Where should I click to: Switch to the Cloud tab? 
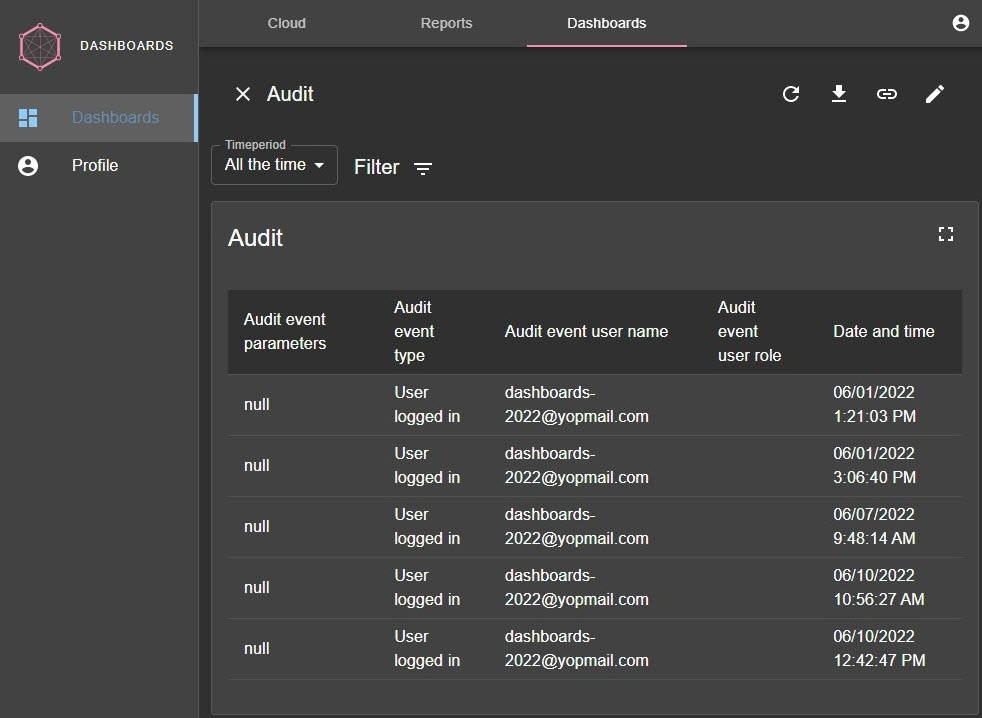pos(287,23)
